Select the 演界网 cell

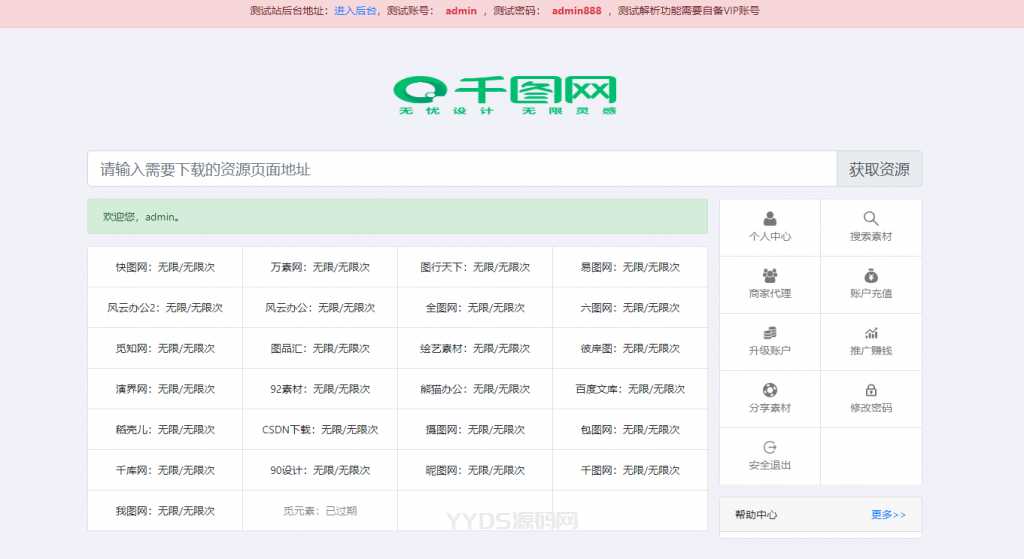coord(165,389)
